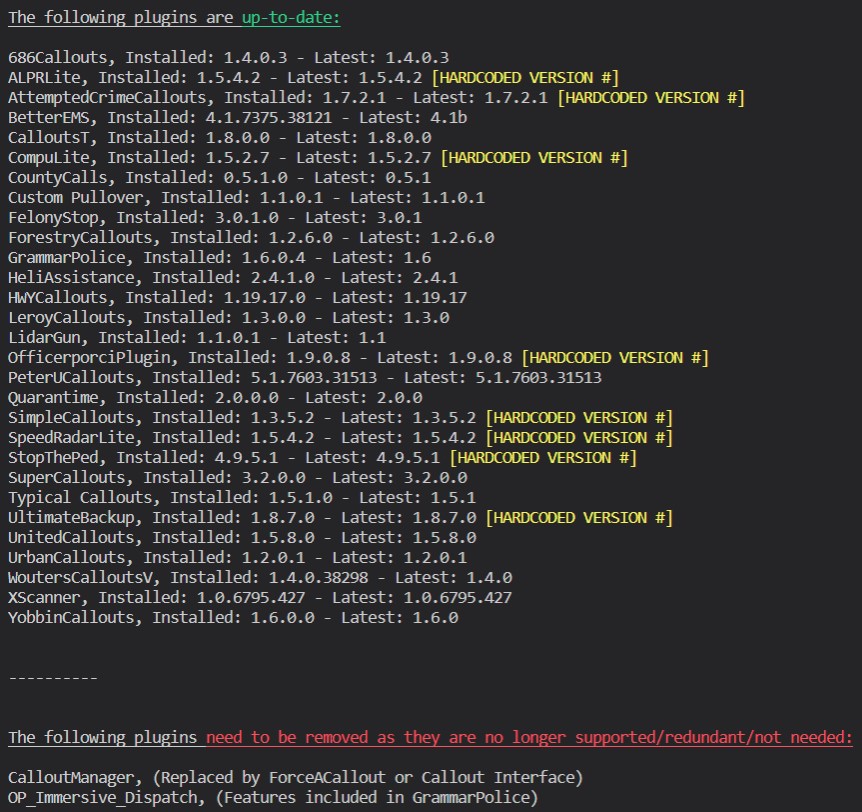
Task: Click HARDCODED VERSION tag next to ALPRLite
Action: pyautogui.click(x=525, y=78)
